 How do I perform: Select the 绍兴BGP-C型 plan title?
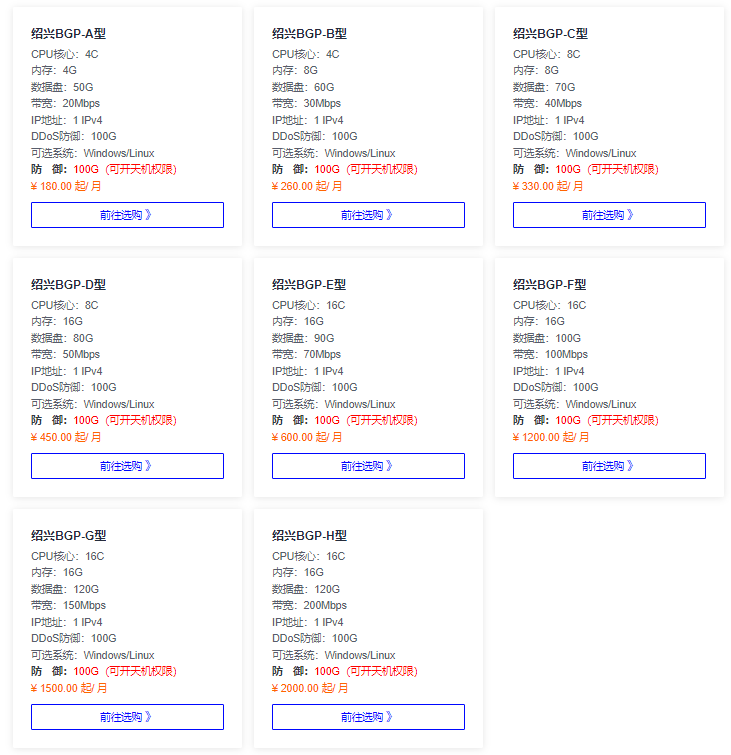click(x=550, y=34)
